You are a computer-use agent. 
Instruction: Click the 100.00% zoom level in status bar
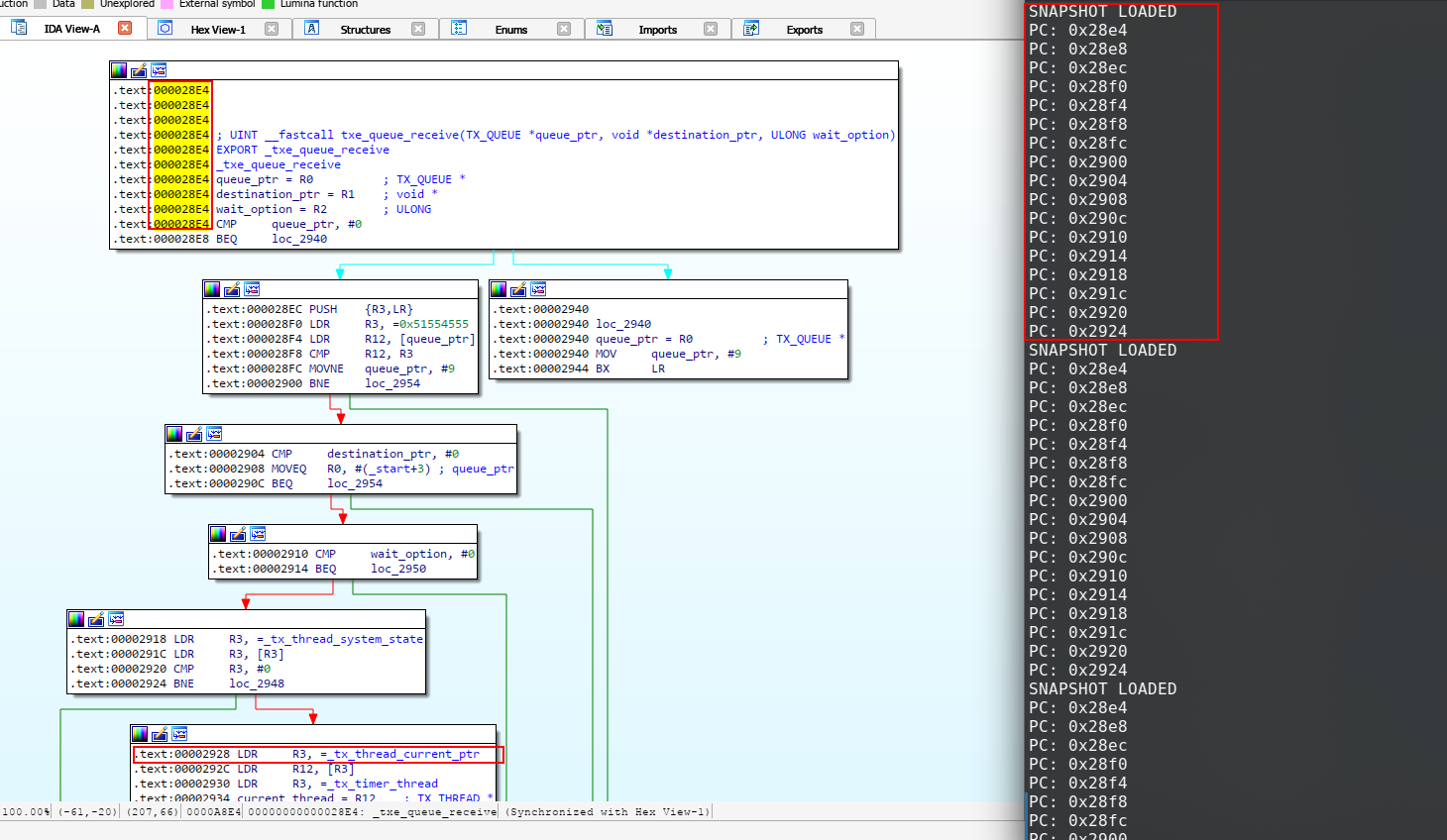(26, 812)
